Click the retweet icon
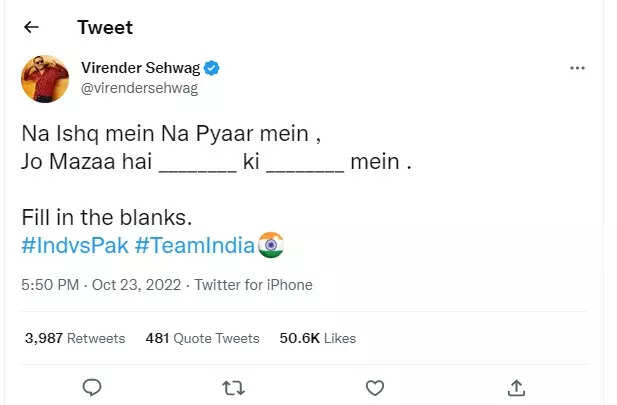Viewport: 617px width, 405px height. pyautogui.click(x=232, y=386)
